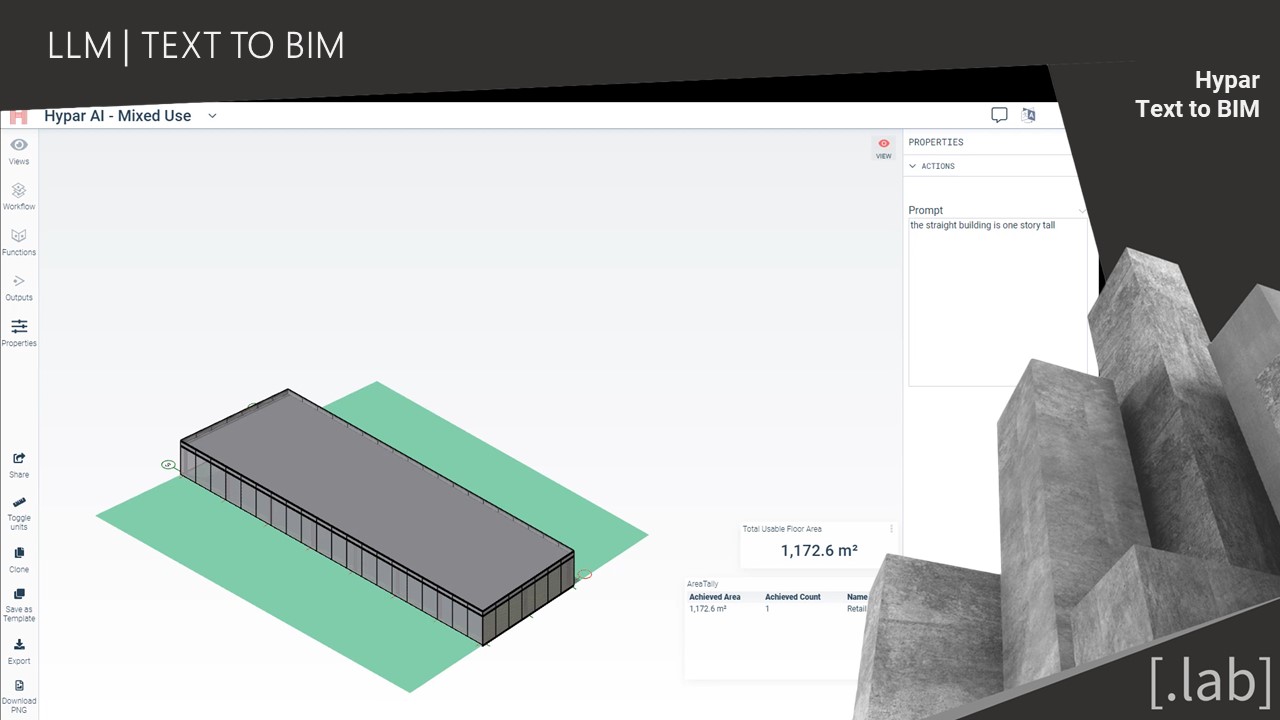Open Total Usable Floor Area options menu

coord(891,529)
